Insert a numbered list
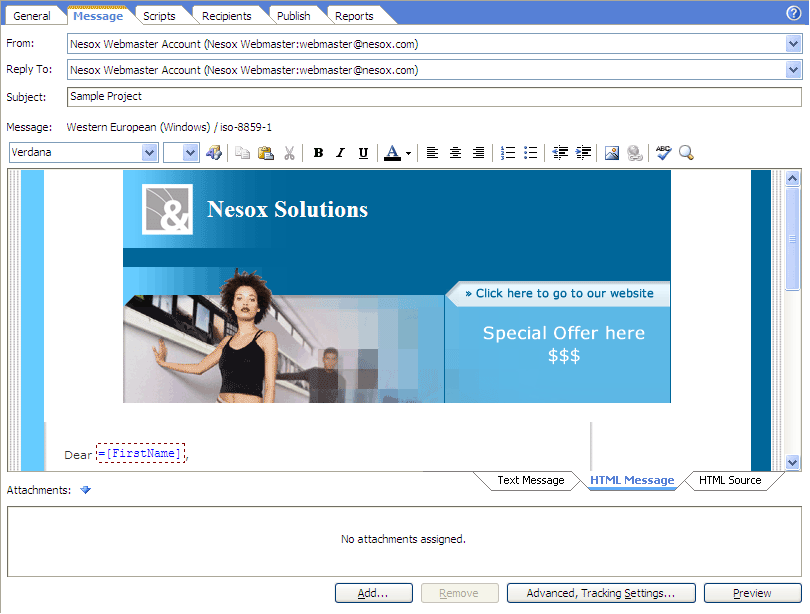810x614 pixels. pyautogui.click(x=508, y=153)
